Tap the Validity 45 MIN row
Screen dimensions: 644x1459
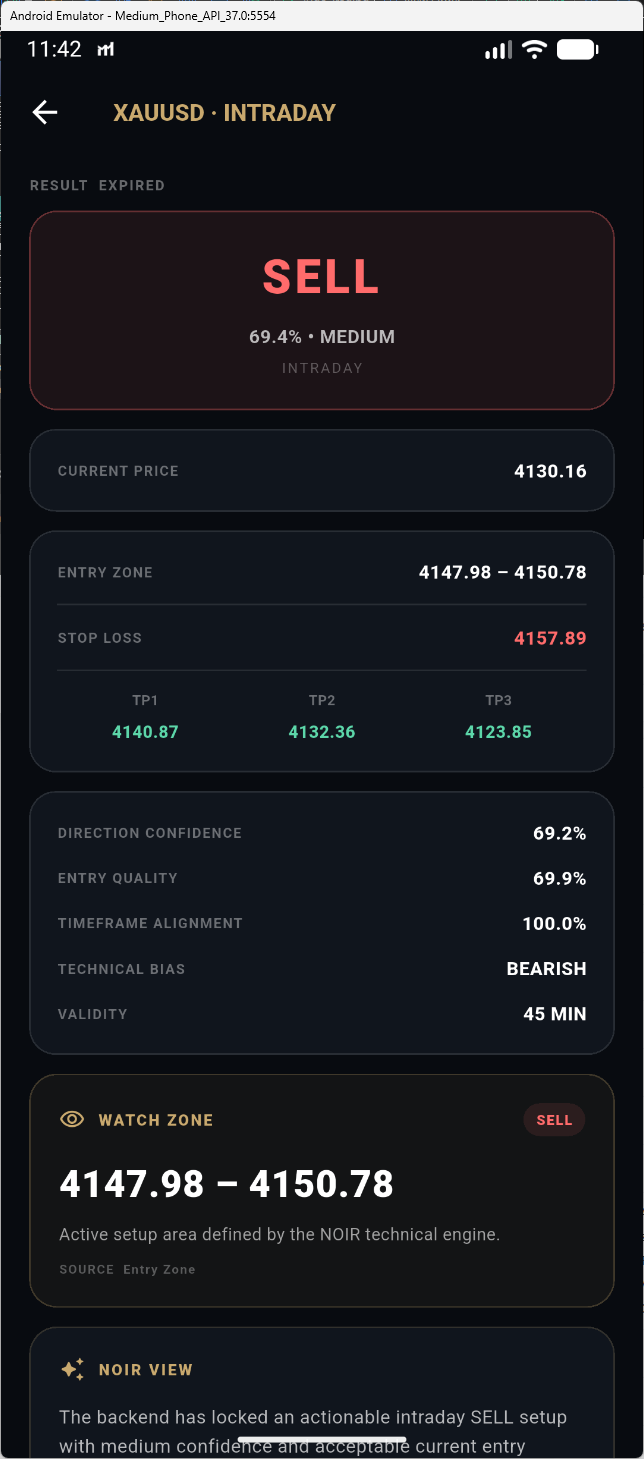point(321,1014)
